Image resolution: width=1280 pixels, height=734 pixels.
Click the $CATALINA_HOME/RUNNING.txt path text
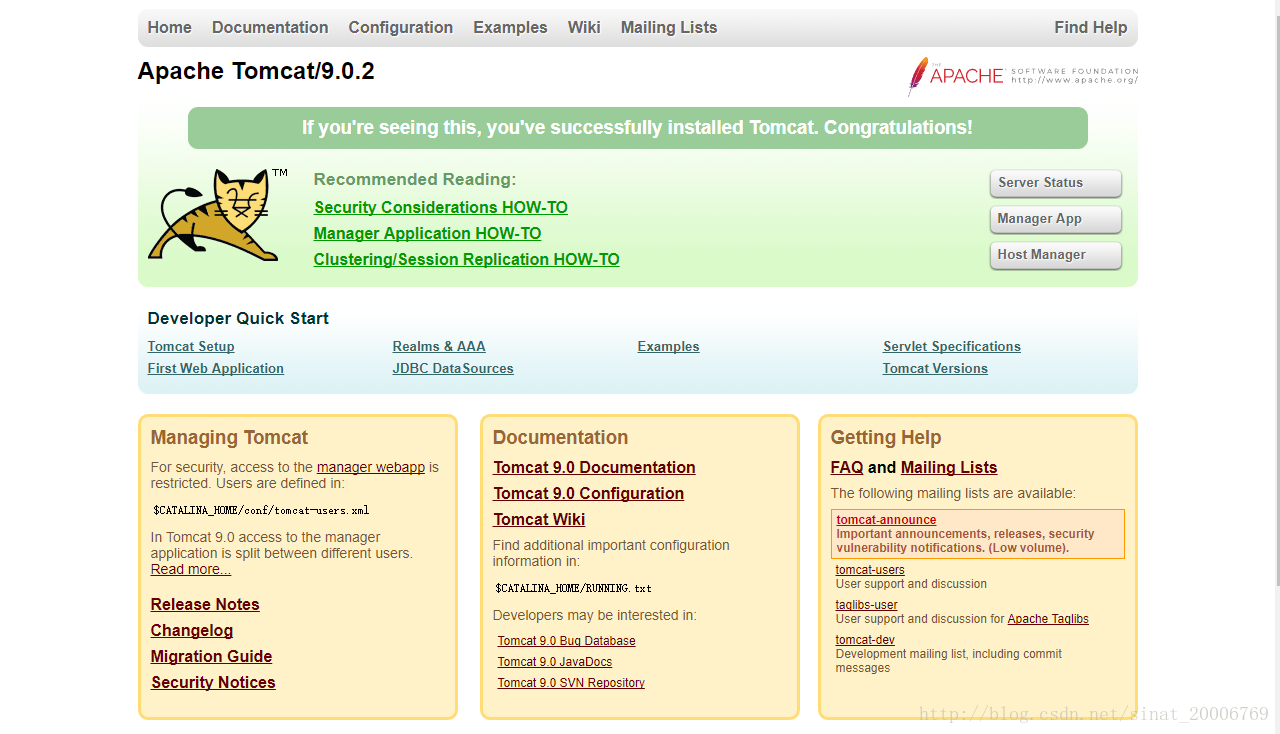[574, 588]
